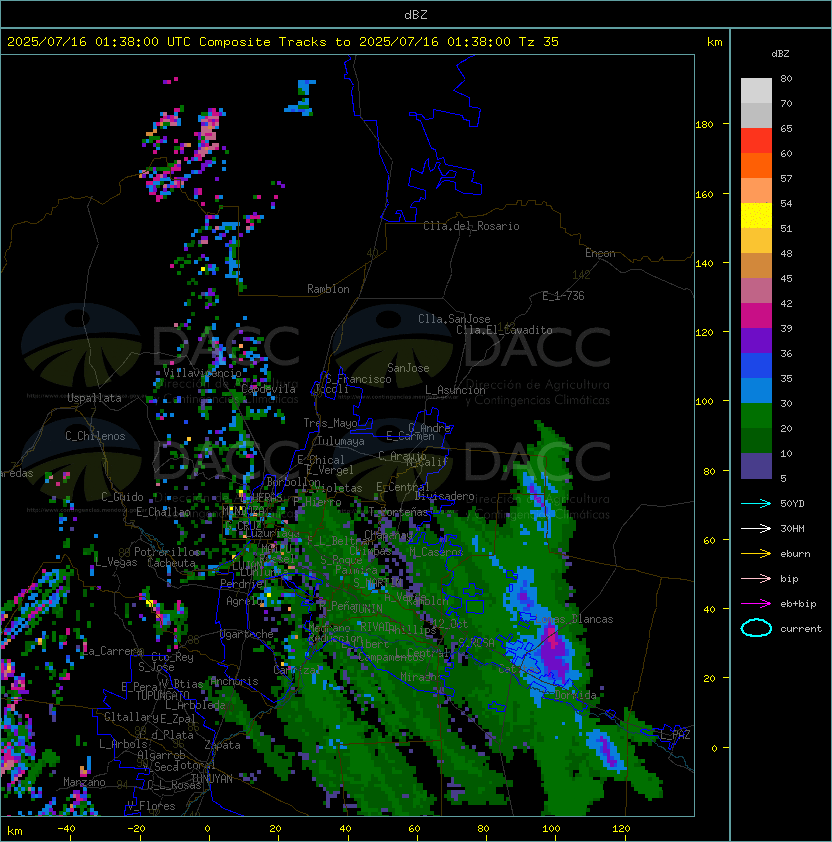Click the cyan 'current' ellipse legend symbol

click(x=756, y=628)
